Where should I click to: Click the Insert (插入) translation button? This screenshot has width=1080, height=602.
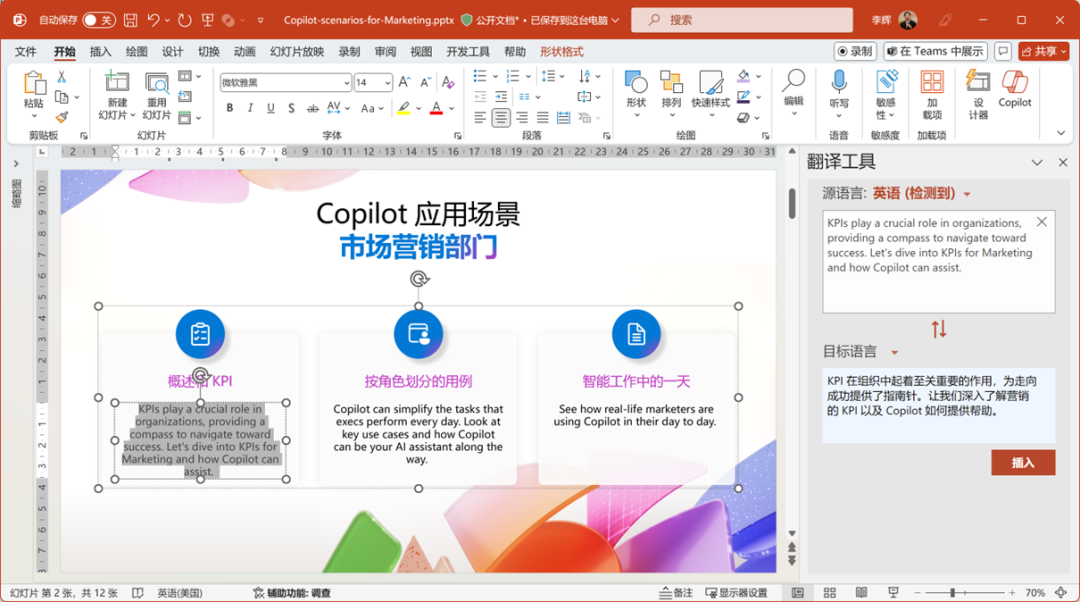click(1023, 463)
